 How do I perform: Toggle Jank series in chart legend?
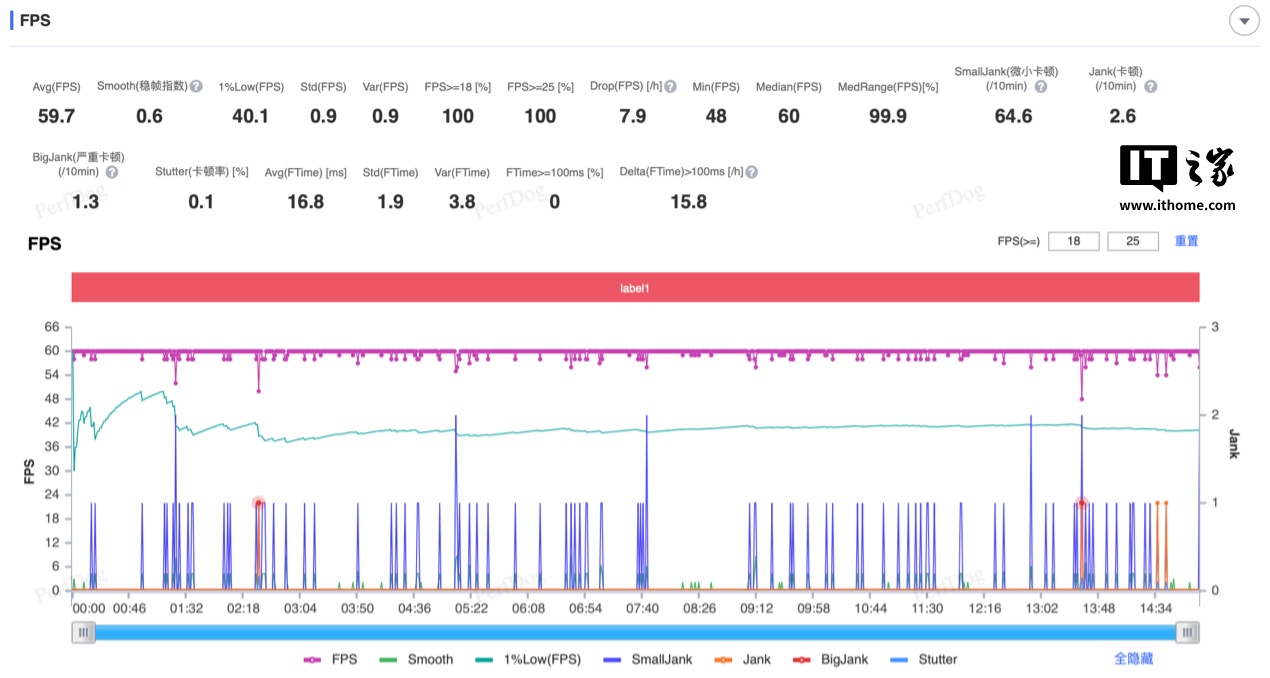click(x=744, y=659)
